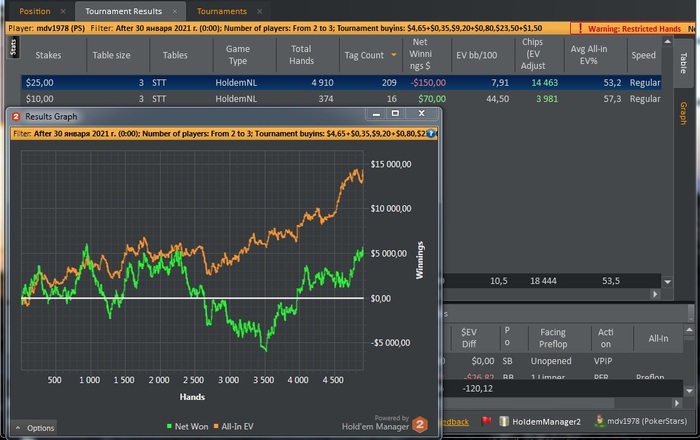Sort hands by $EV Diff column
This screenshot has width=700, height=440.
click(469, 338)
